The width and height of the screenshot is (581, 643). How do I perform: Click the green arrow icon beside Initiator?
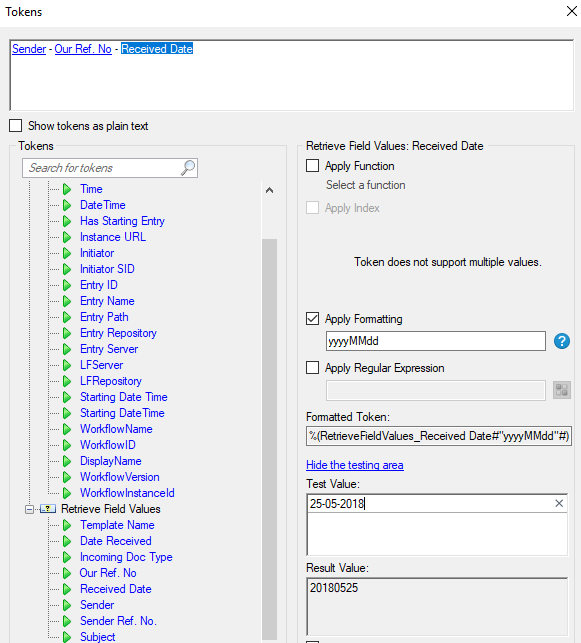pyautogui.click(x=67, y=253)
